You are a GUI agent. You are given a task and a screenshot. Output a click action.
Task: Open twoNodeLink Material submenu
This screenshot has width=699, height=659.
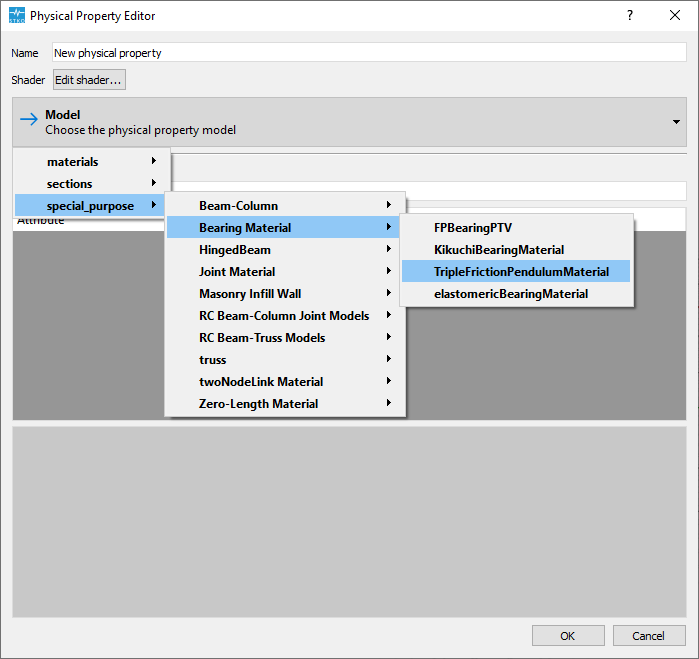(x=285, y=382)
